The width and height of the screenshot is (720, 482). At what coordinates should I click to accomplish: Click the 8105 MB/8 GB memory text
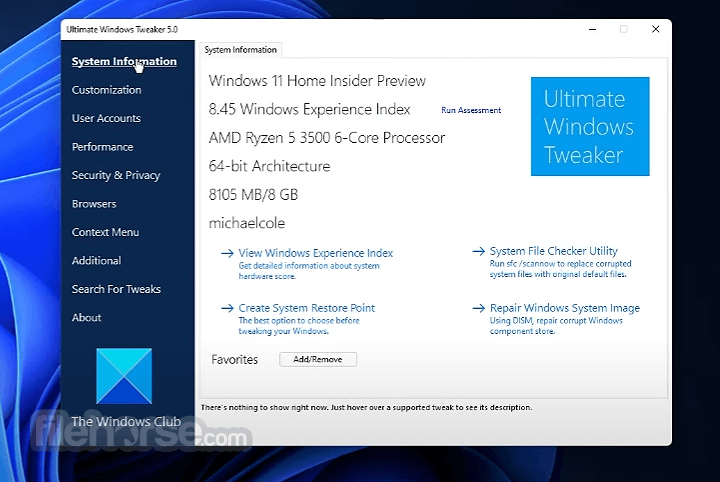pos(253,195)
